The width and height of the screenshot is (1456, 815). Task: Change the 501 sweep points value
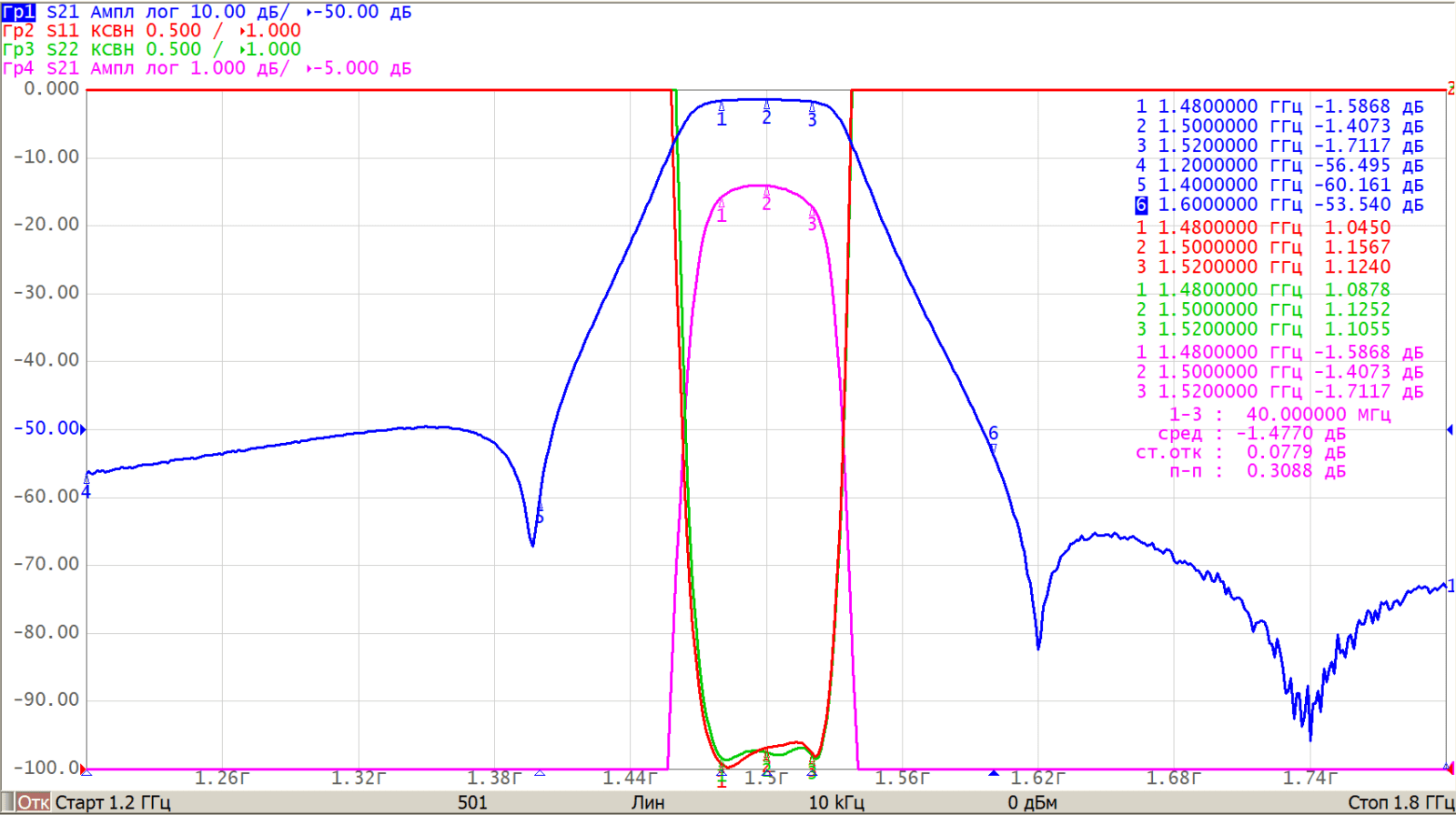click(x=472, y=802)
